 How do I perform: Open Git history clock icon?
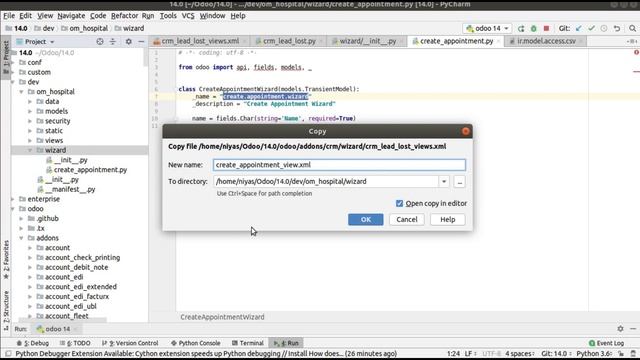click(x=604, y=29)
